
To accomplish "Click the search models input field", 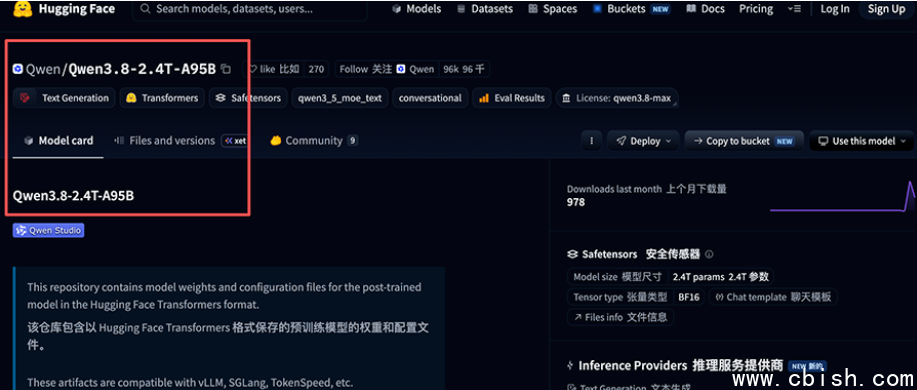I will pyautogui.click(x=250, y=9).
